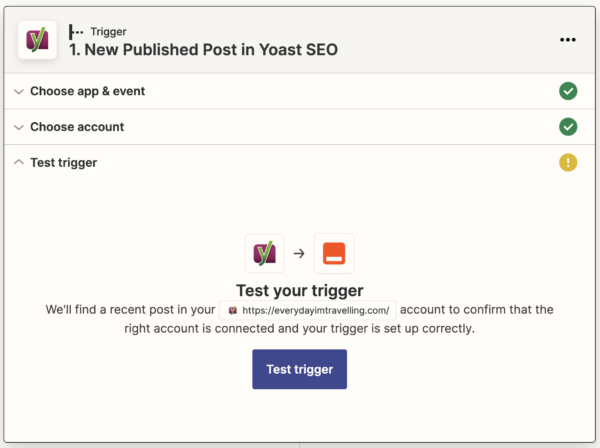600x448 pixels.
Task: Click the blue Test trigger button
Action: click(x=300, y=369)
